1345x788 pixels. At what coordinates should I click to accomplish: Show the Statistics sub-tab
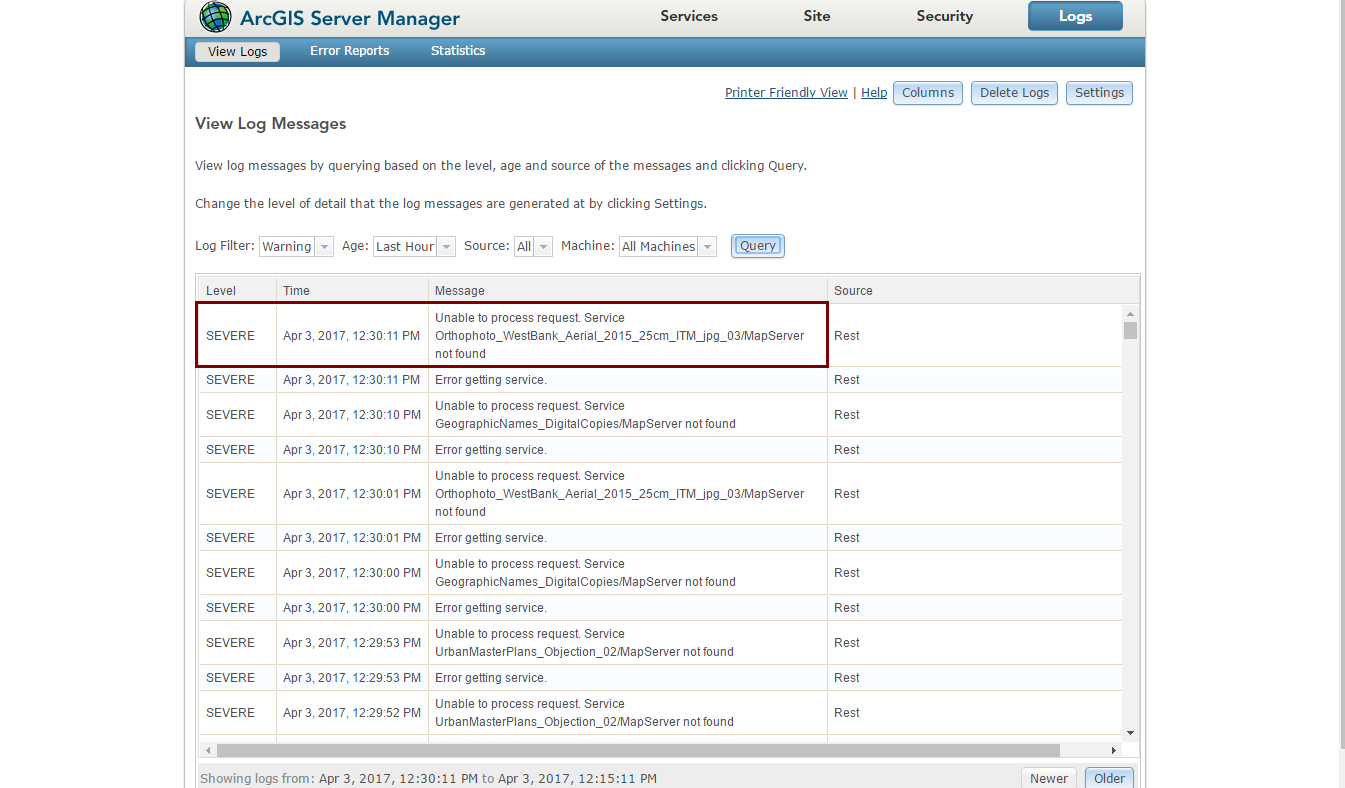point(458,51)
